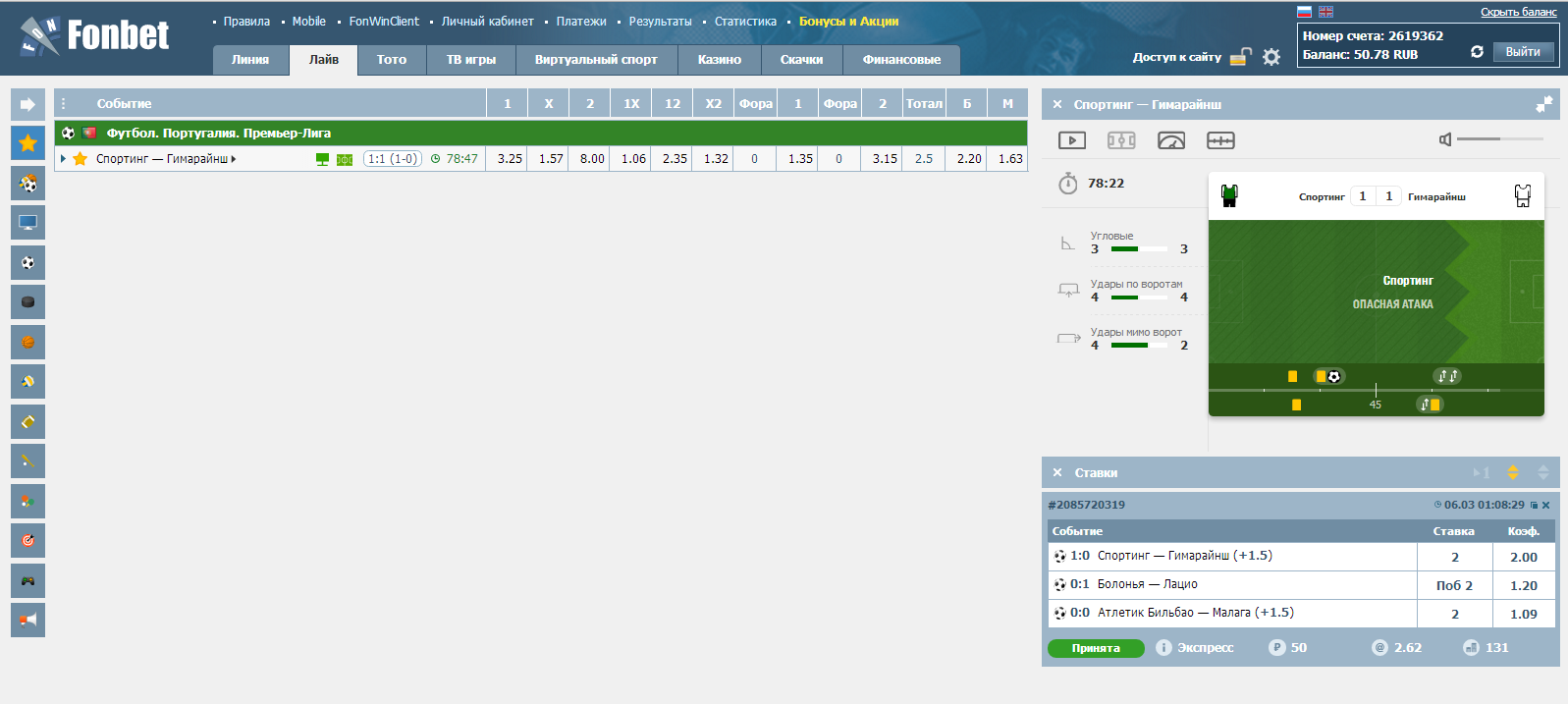
Task: Toggle the quick-bet '1' control in Ставки header
Action: pyautogui.click(x=1482, y=472)
